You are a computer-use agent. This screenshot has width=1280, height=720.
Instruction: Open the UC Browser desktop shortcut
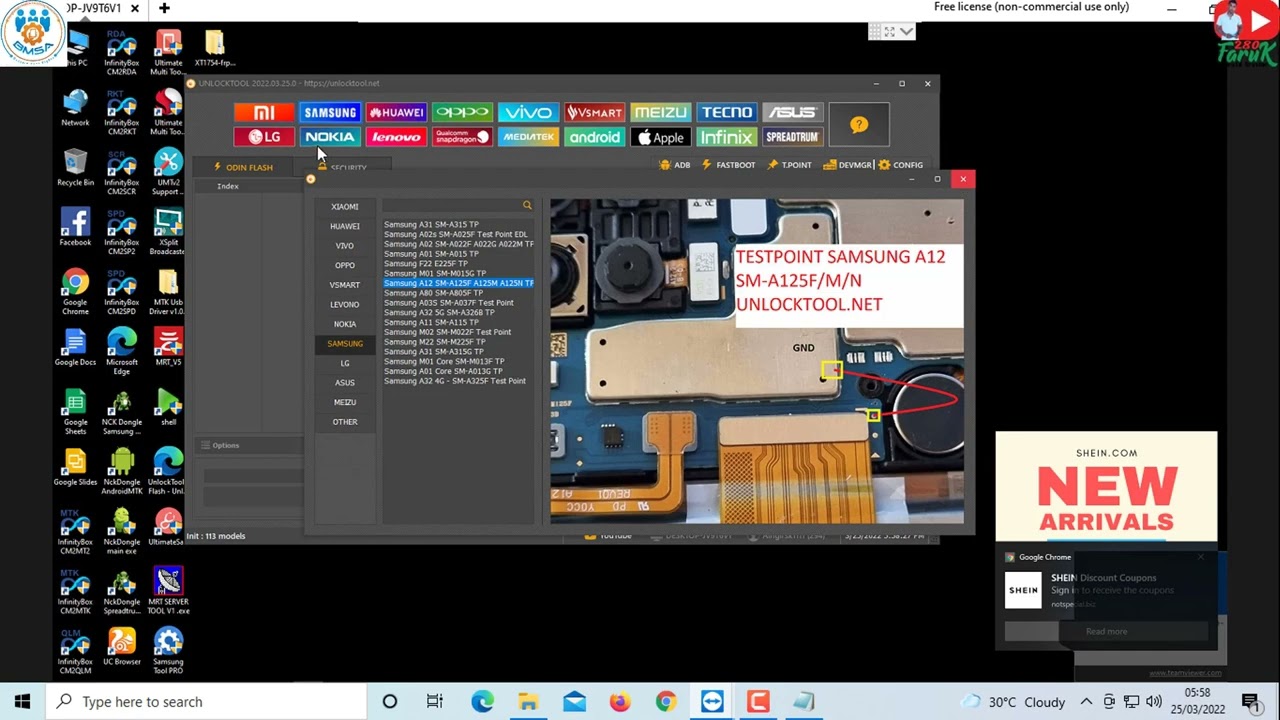click(x=122, y=647)
